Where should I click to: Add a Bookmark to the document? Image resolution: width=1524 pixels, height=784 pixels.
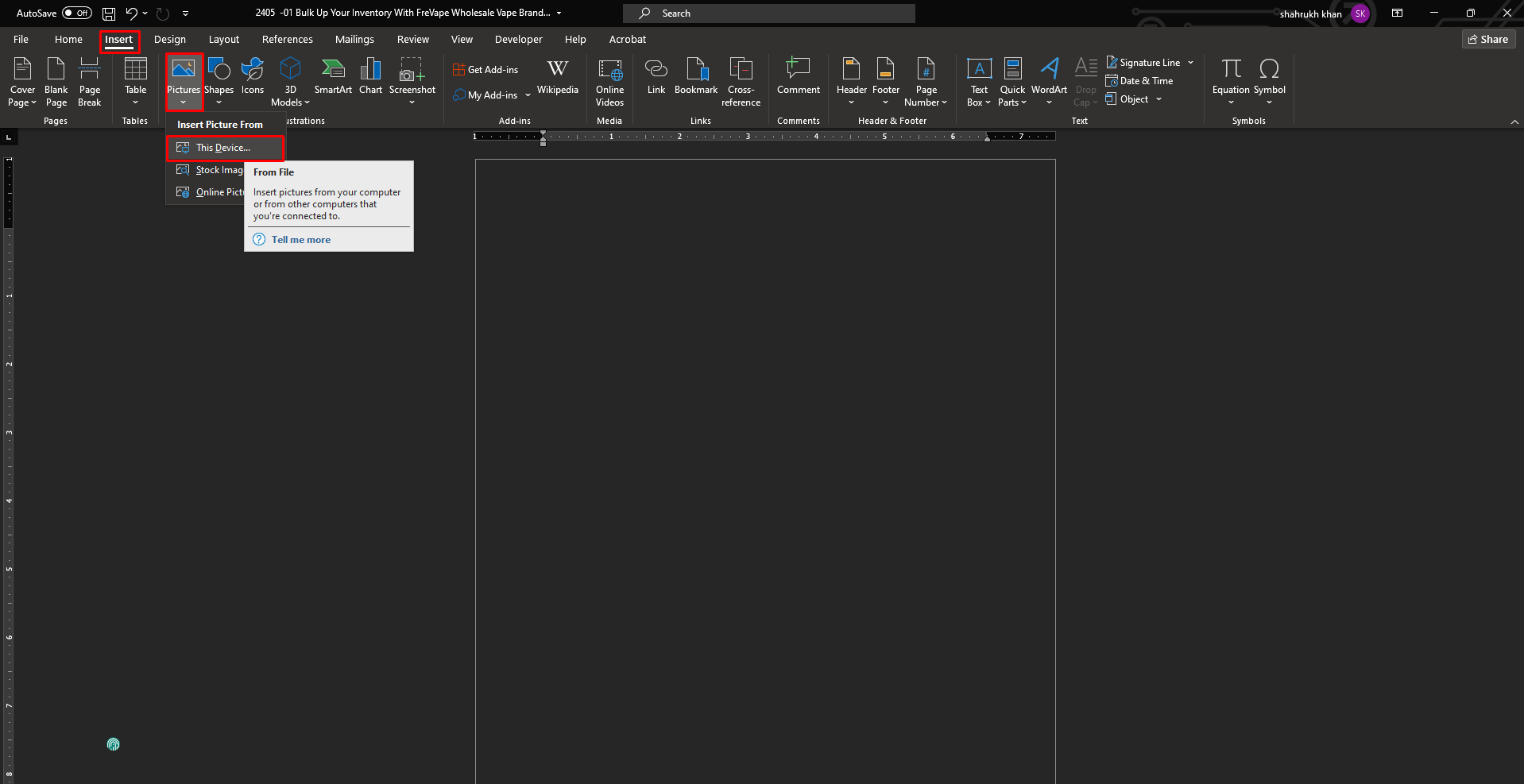click(x=696, y=78)
